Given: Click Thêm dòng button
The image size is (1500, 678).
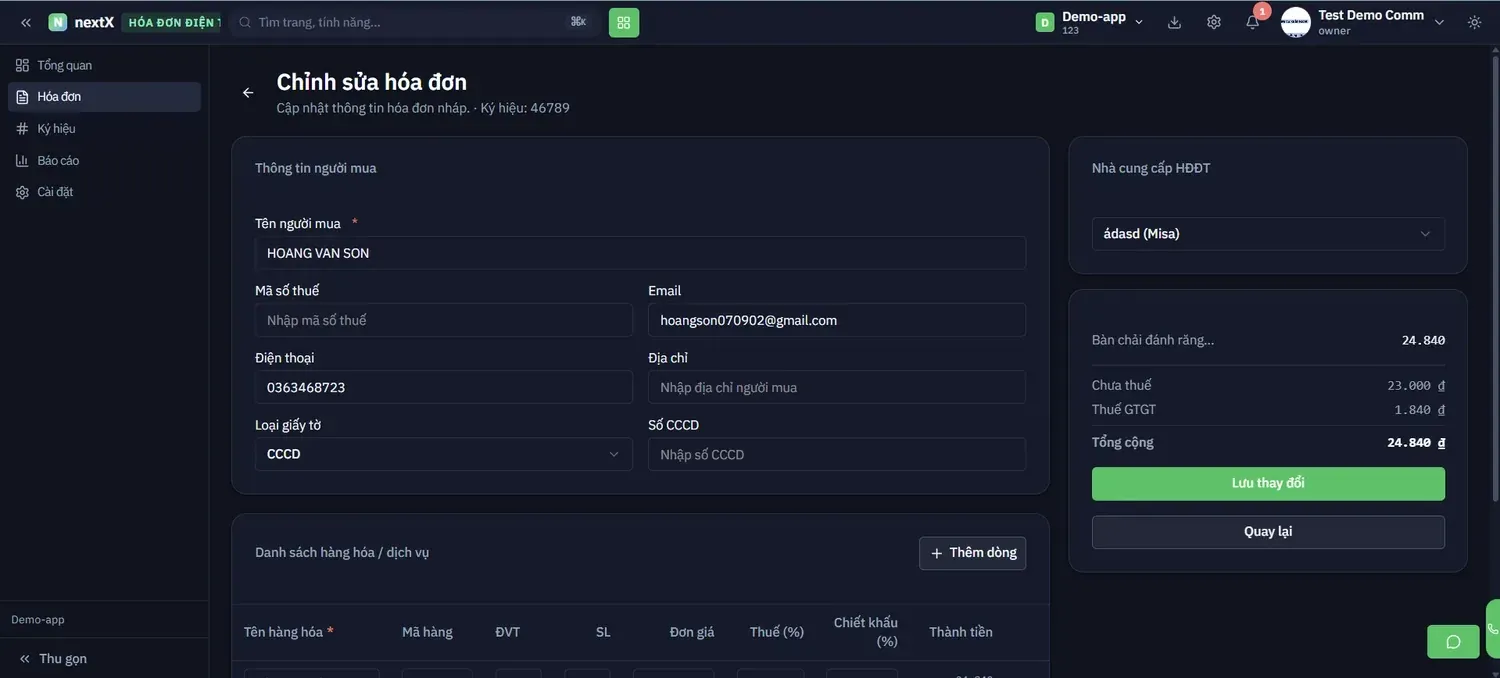Looking at the screenshot, I should click(973, 553).
